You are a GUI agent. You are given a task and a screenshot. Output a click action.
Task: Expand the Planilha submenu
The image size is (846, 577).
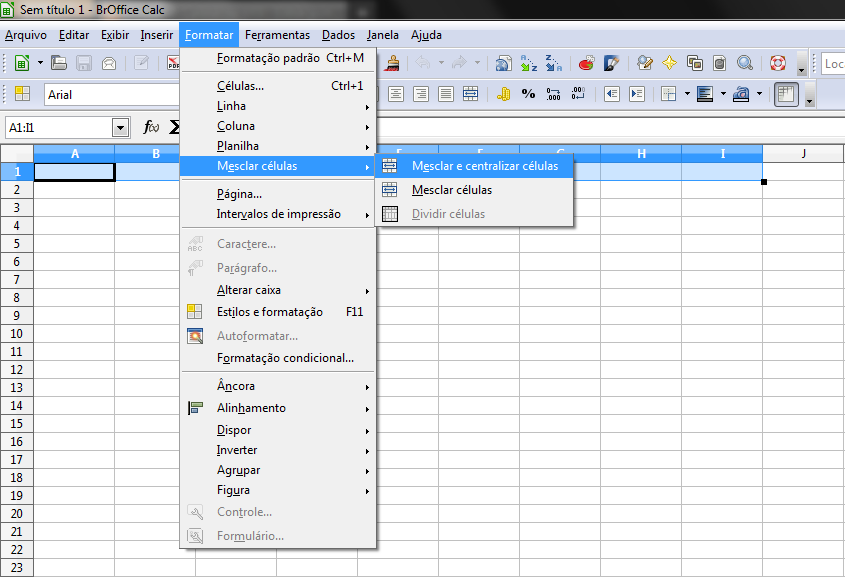pos(278,146)
